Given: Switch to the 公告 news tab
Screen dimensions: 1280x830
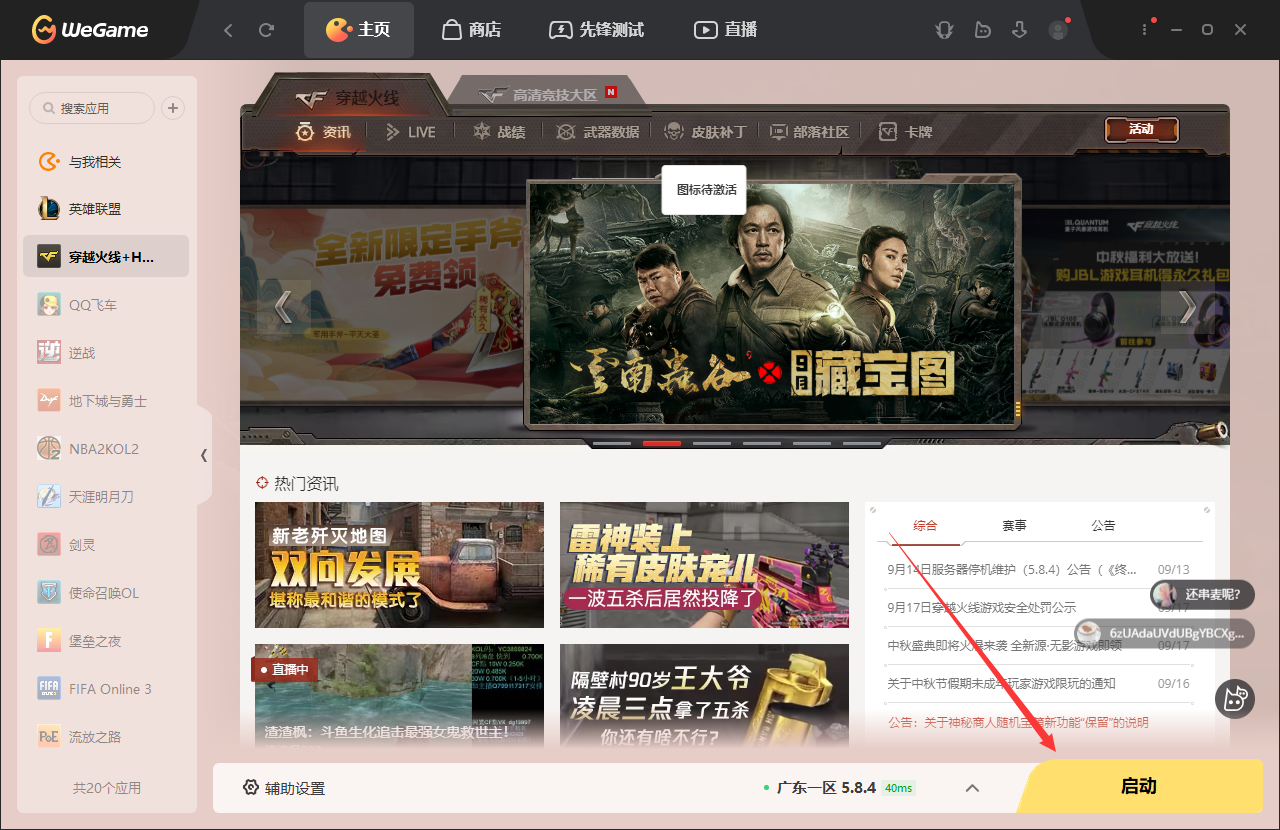Looking at the screenshot, I should [x=1103, y=525].
